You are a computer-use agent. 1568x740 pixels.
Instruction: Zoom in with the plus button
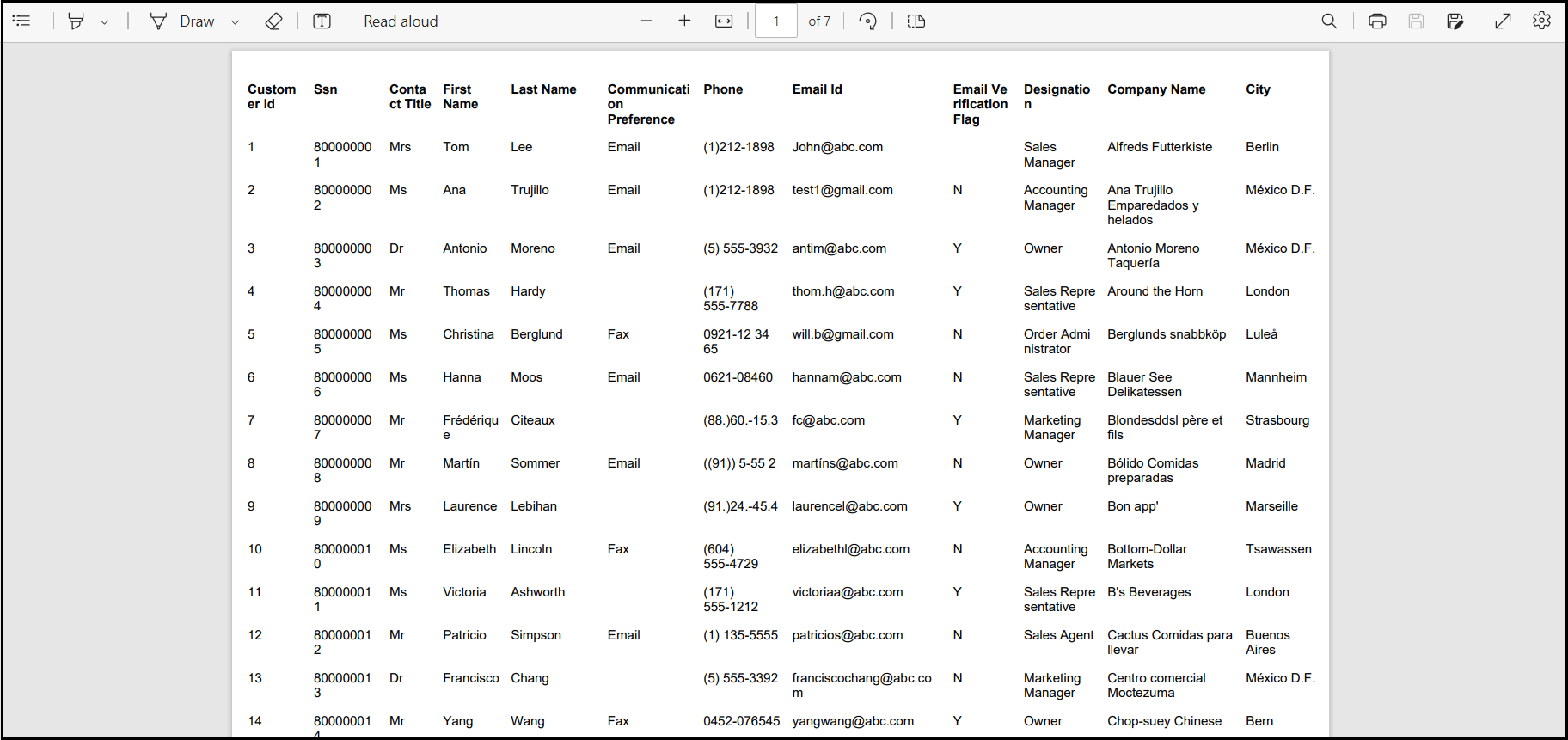click(x=684, y=21)
